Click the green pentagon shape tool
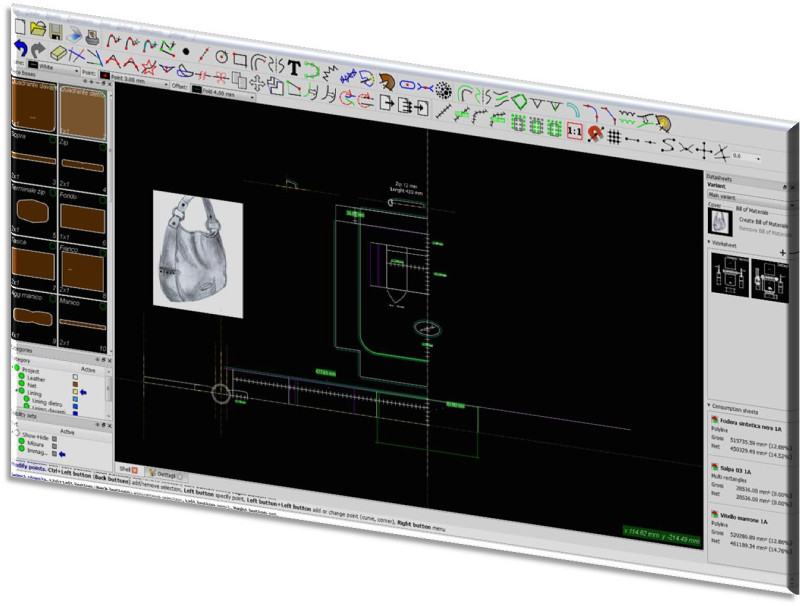 (519, 101)
